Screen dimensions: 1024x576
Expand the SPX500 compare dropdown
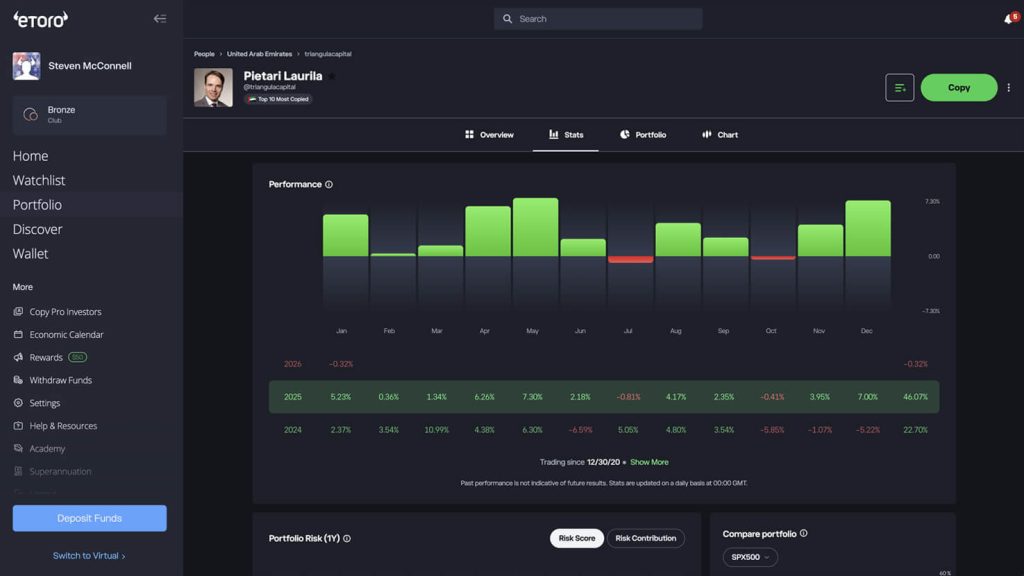pyautogui.click(x=750, y=557)
